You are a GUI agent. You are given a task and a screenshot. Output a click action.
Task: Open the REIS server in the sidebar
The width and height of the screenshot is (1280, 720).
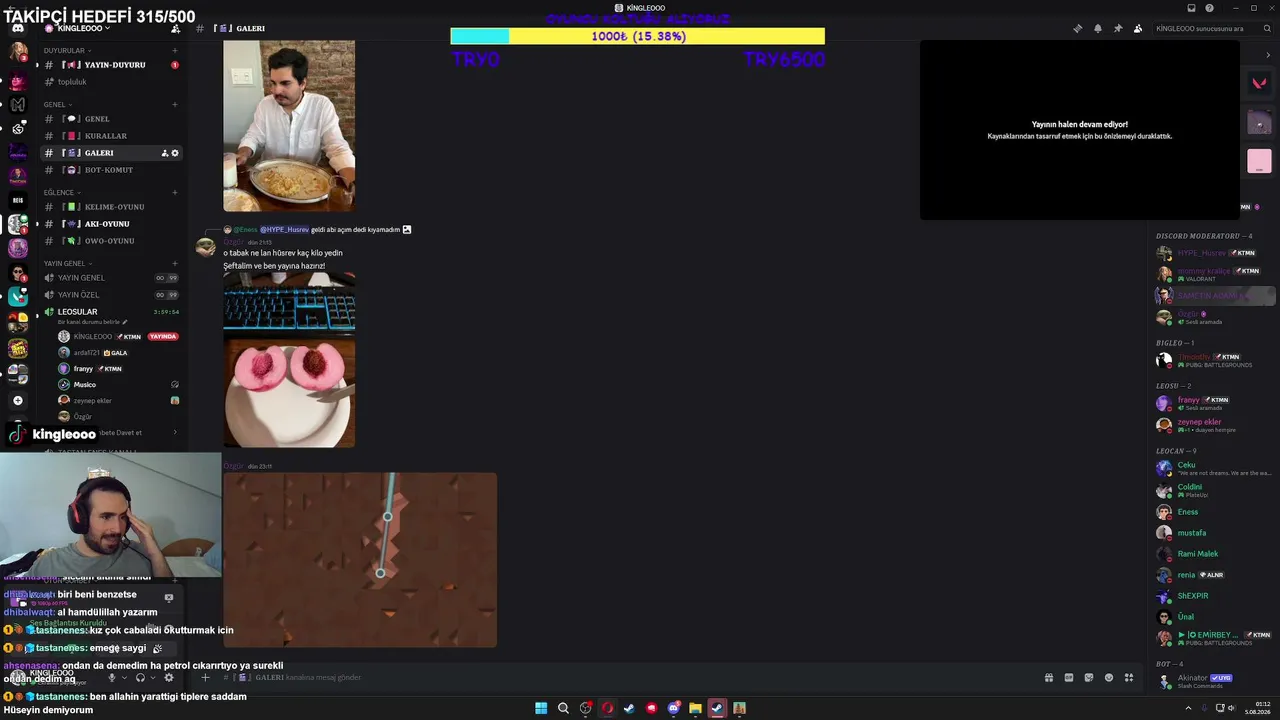coord(17,200)
